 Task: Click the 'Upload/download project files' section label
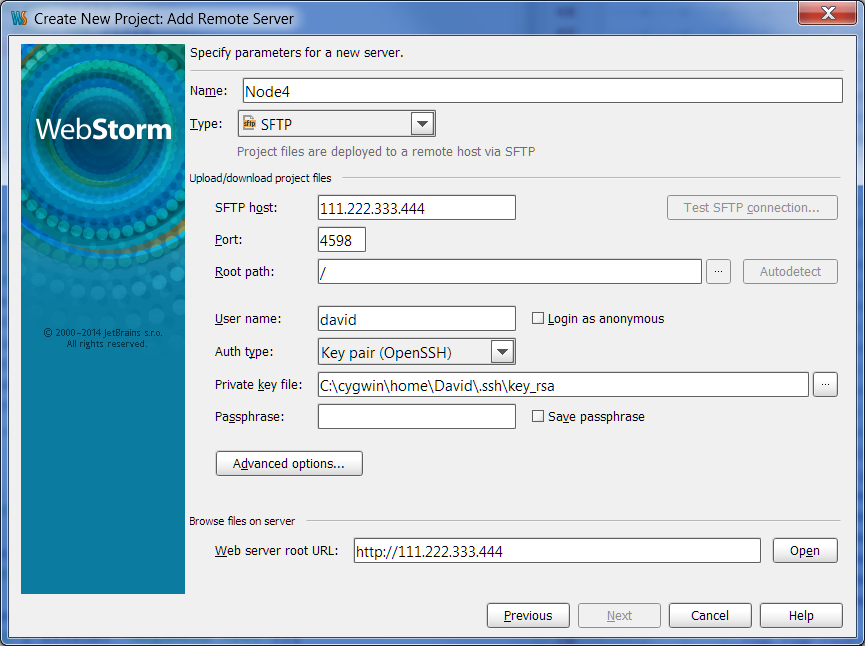pos(260,178)
